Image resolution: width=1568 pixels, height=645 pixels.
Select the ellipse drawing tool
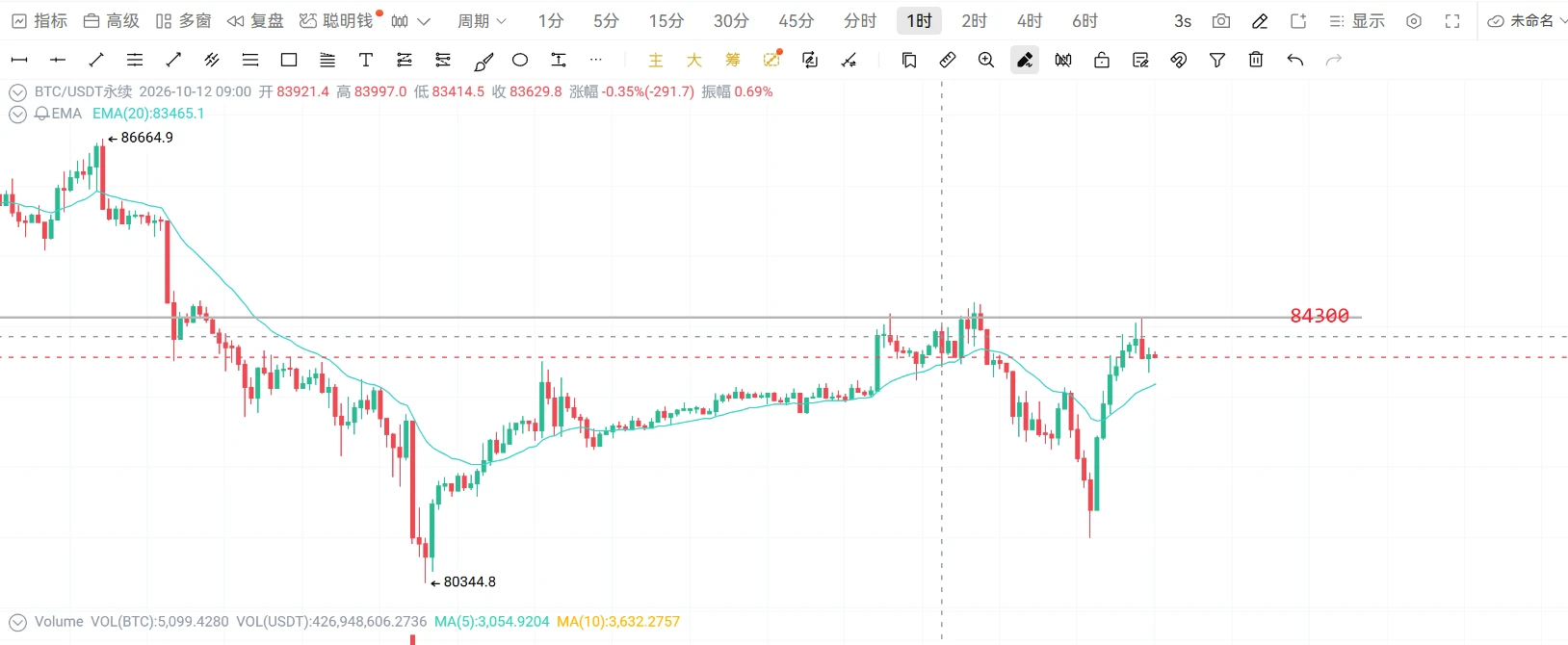coord(520,60)
